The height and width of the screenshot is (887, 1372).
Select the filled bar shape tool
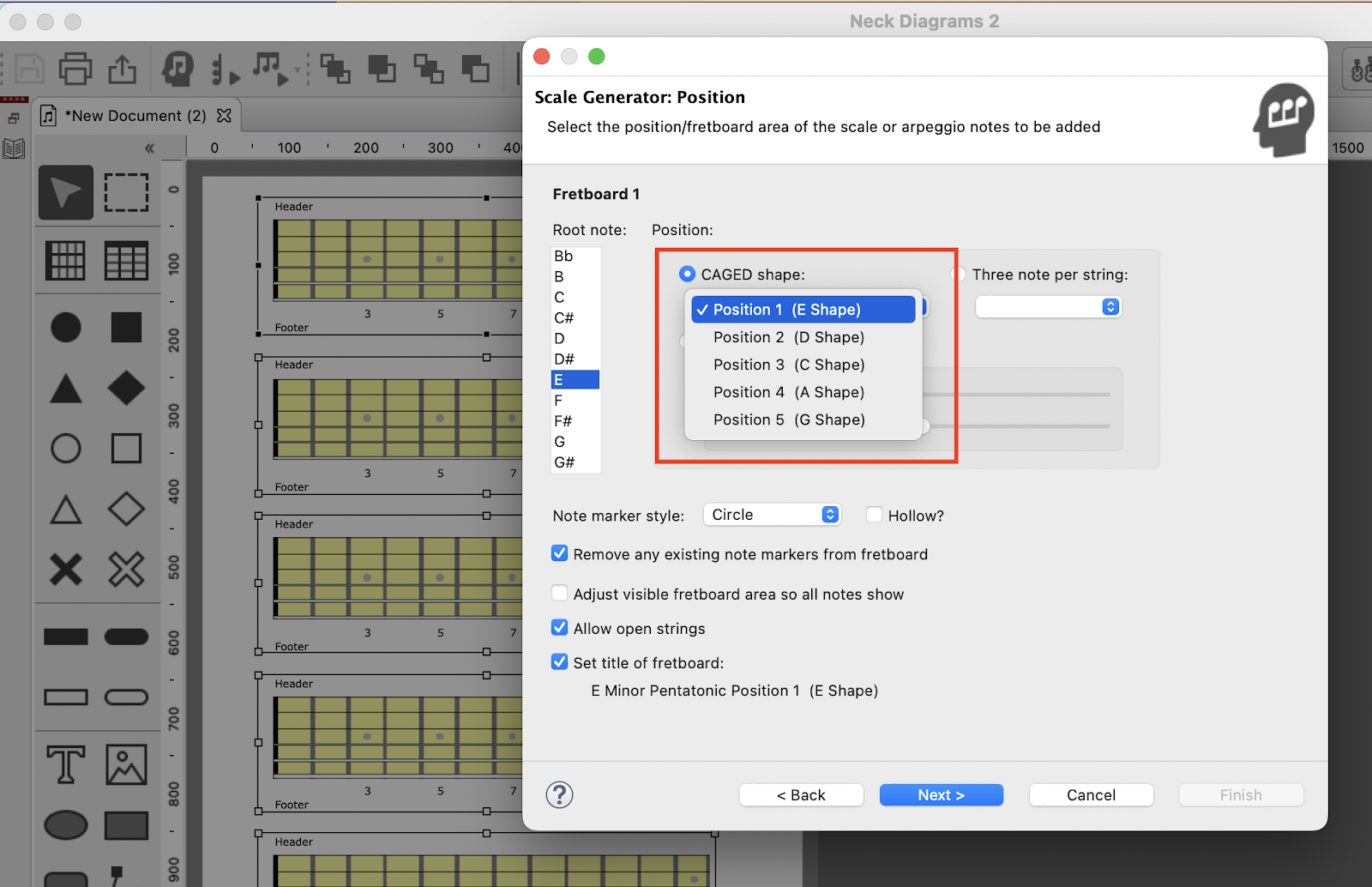66,637
